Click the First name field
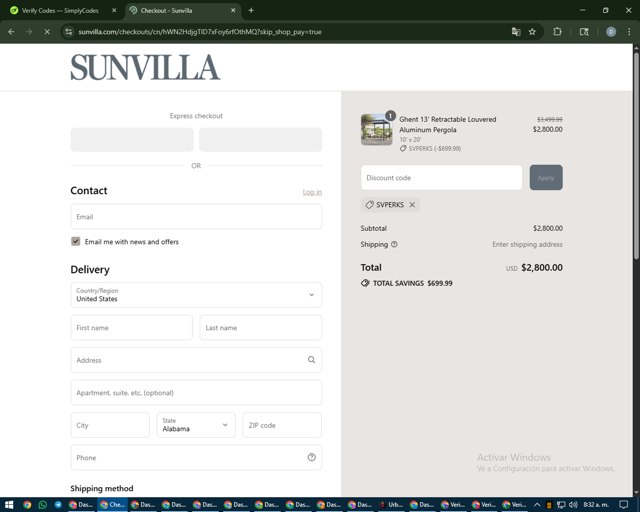 pos(131,327)
